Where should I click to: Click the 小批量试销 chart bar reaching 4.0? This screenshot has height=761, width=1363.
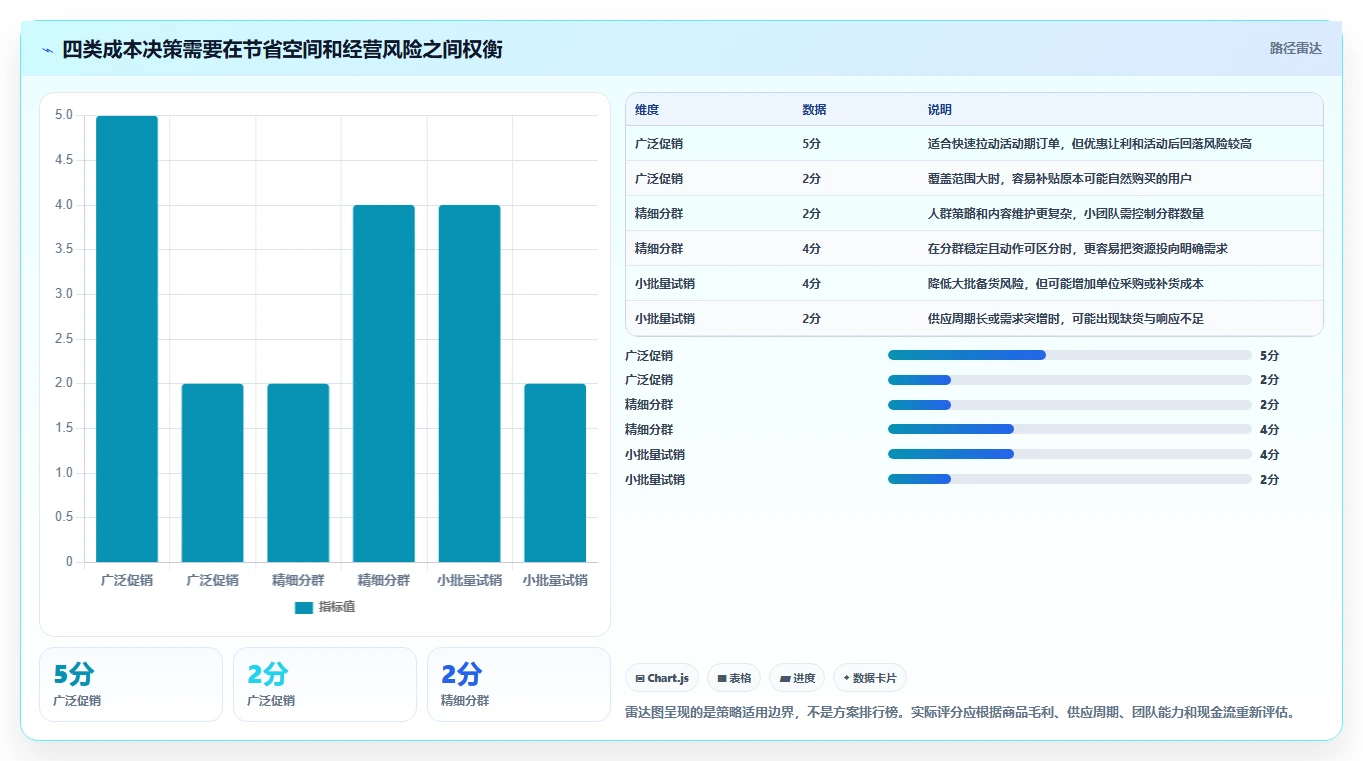tap(469, 383)
